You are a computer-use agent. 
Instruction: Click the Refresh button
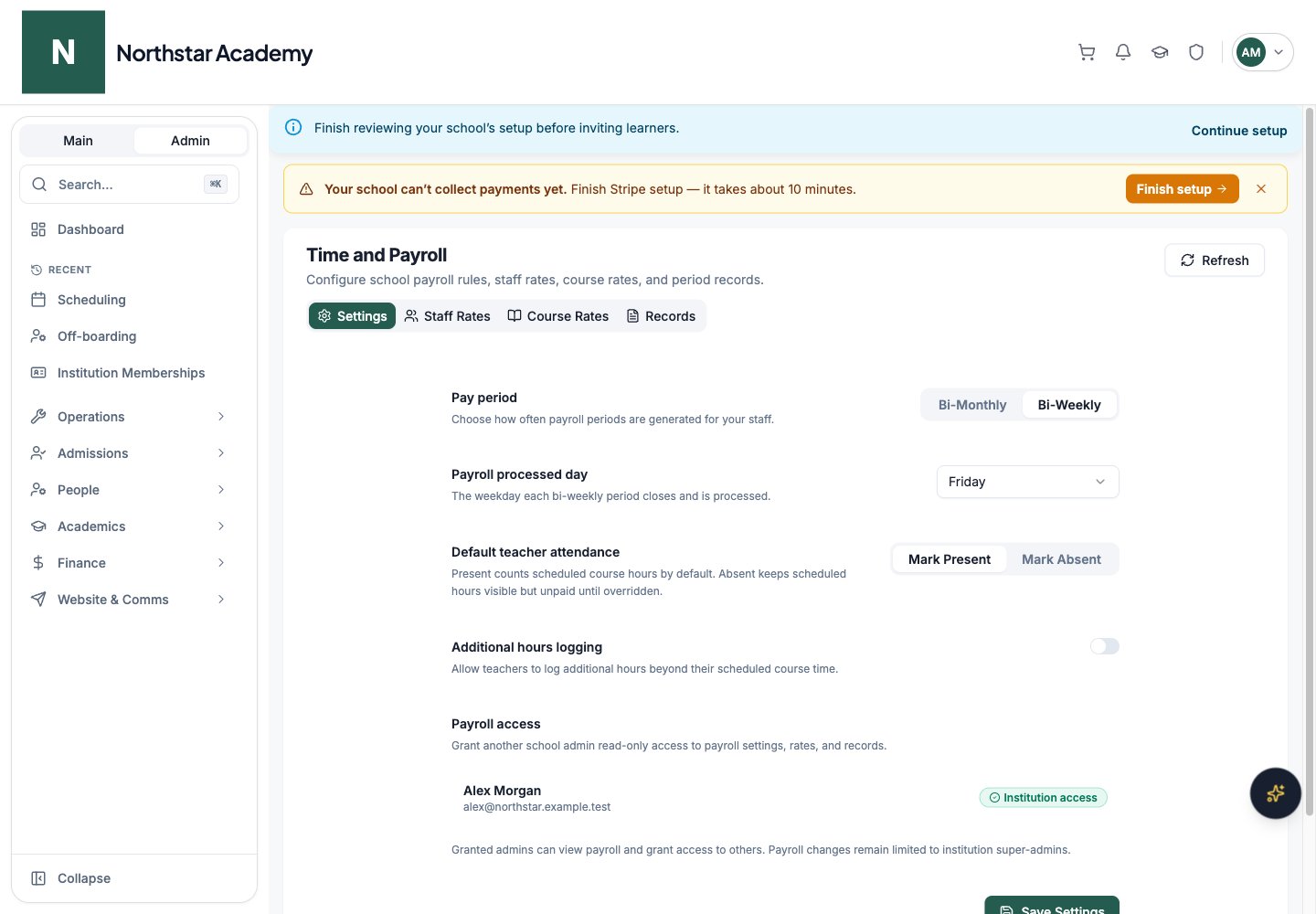coord(1215,260)
